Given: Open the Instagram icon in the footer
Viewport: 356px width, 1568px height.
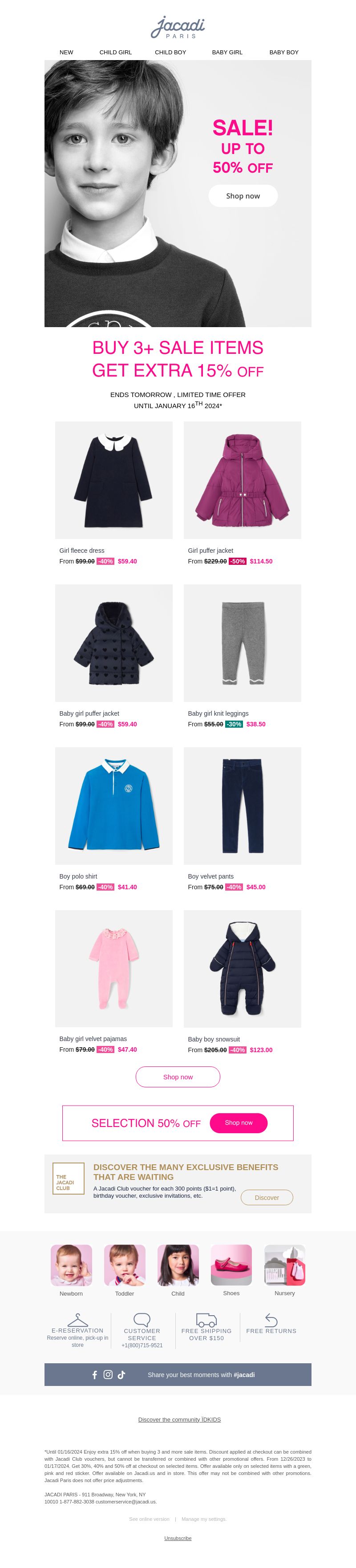Looking at the screenshot, I should click(108, 1374).
